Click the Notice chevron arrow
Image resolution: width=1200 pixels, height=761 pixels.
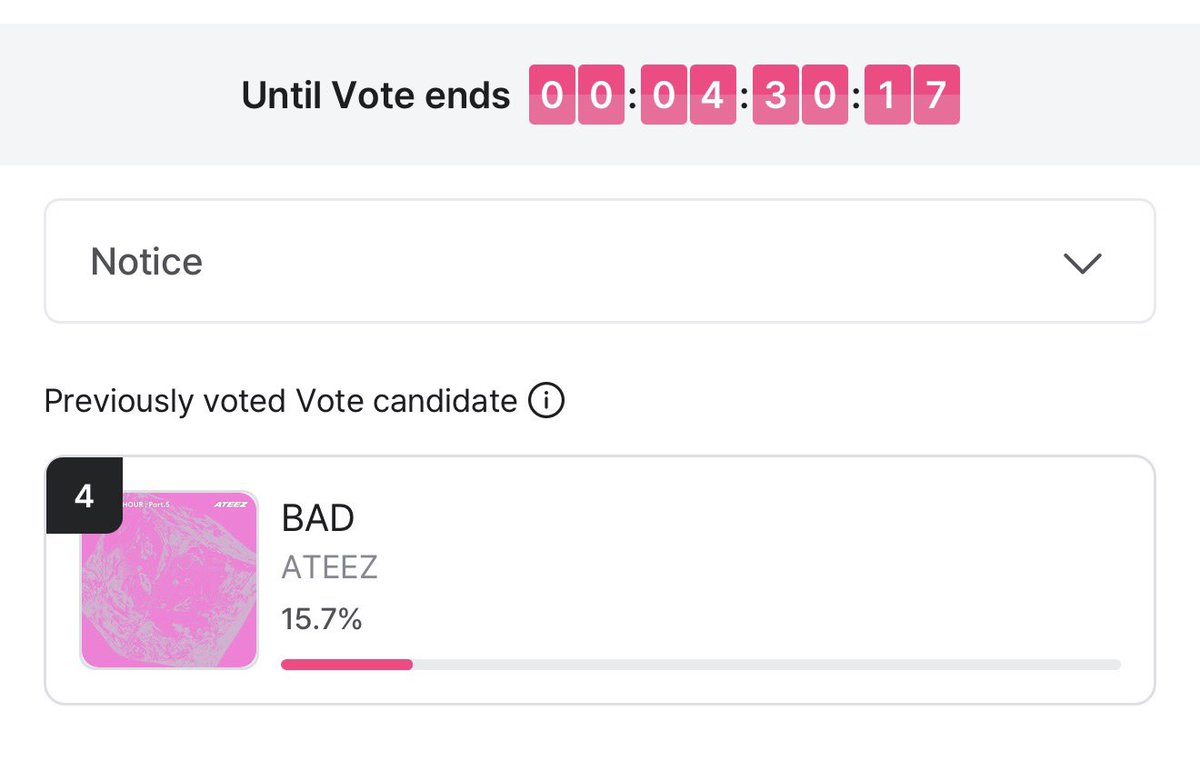tap(1082, 263)
